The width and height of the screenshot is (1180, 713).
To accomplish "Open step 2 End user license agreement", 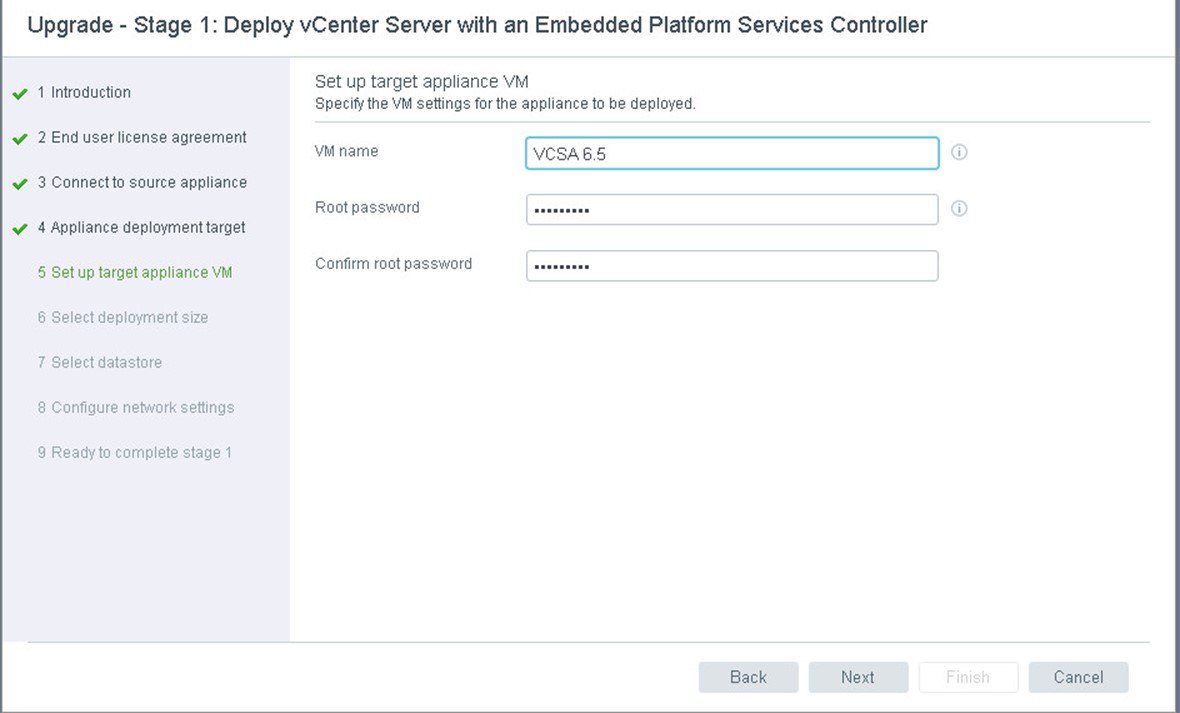I will coord(142,137).
